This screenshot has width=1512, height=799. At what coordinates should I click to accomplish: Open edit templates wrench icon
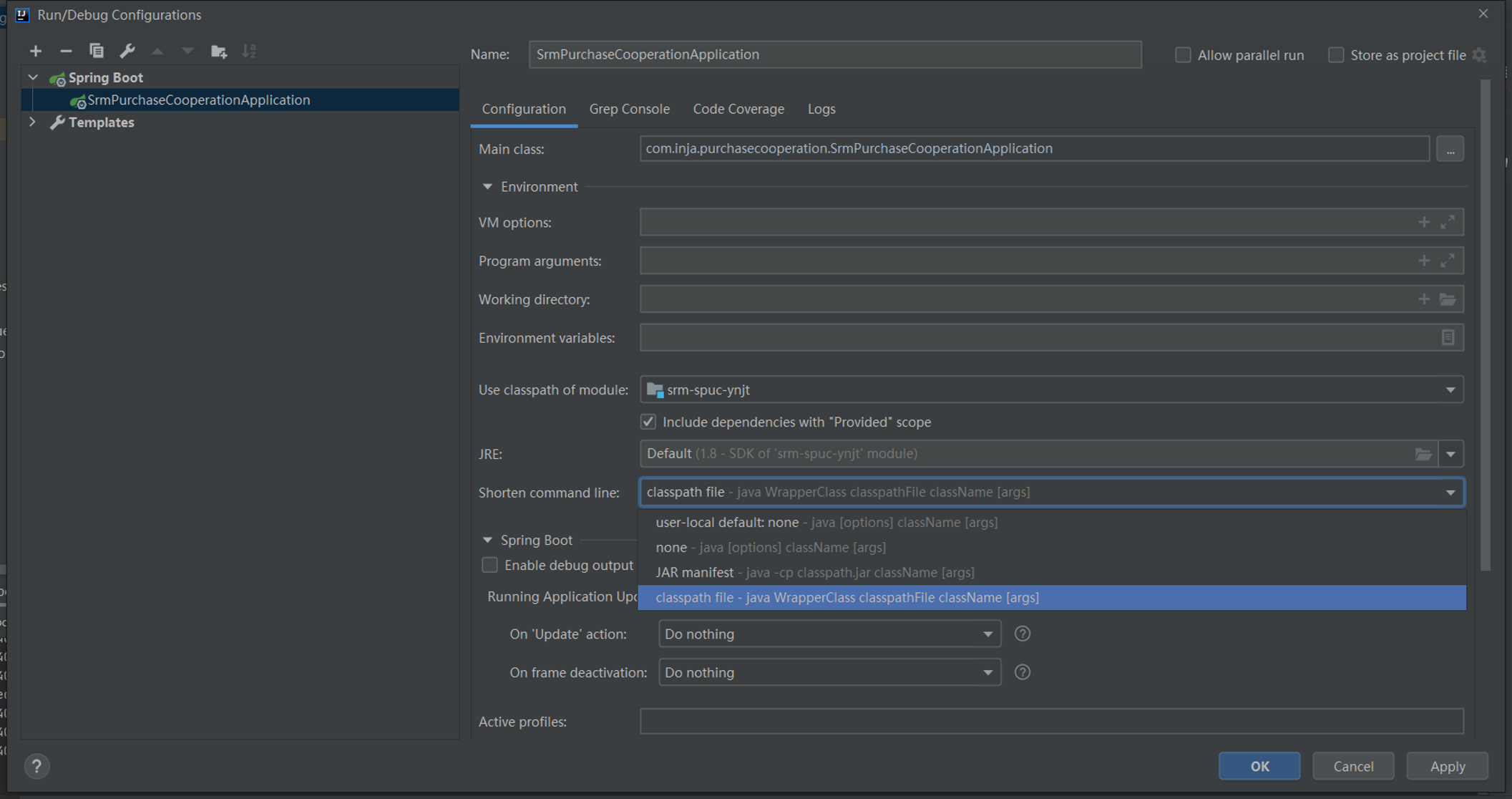(x=127, y=51)
